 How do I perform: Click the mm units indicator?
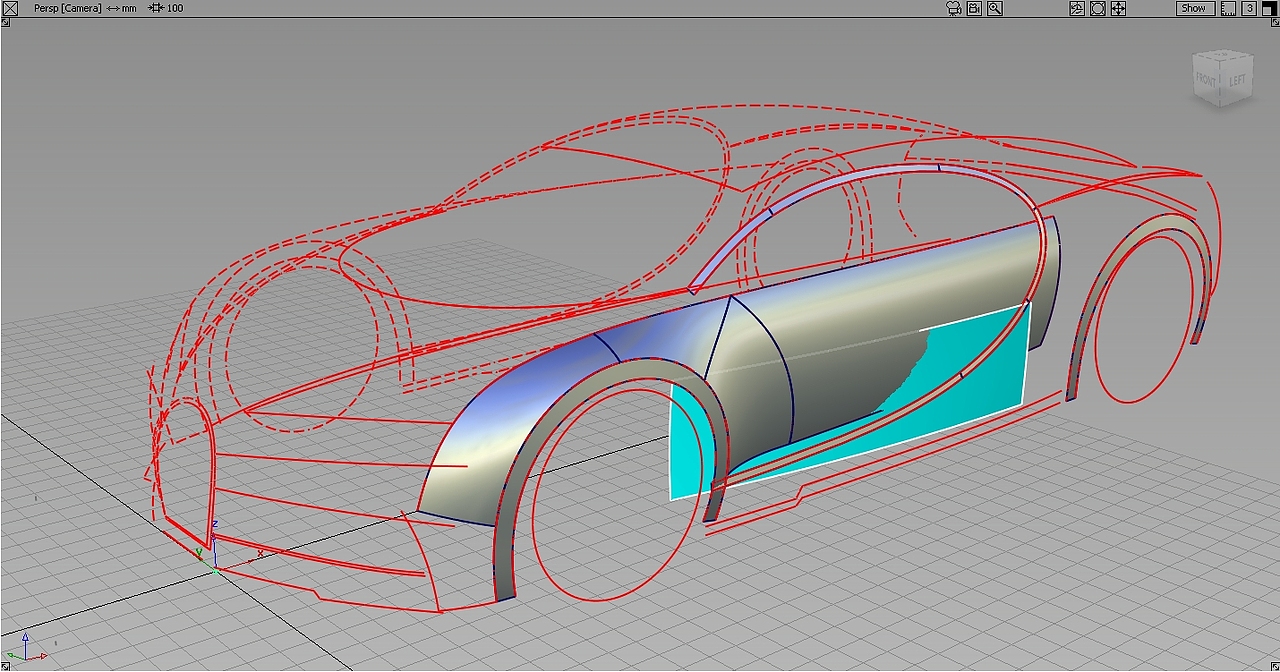129,8
